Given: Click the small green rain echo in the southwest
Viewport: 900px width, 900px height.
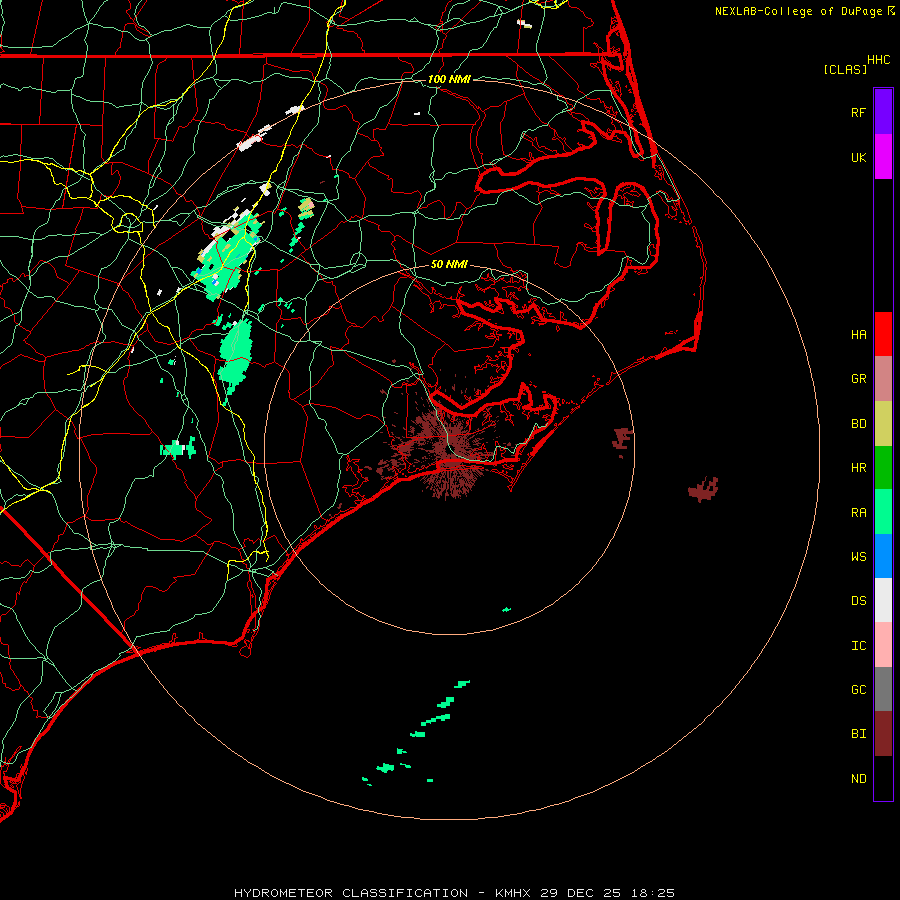Looking at the screenshot, I should pos(178,448).
